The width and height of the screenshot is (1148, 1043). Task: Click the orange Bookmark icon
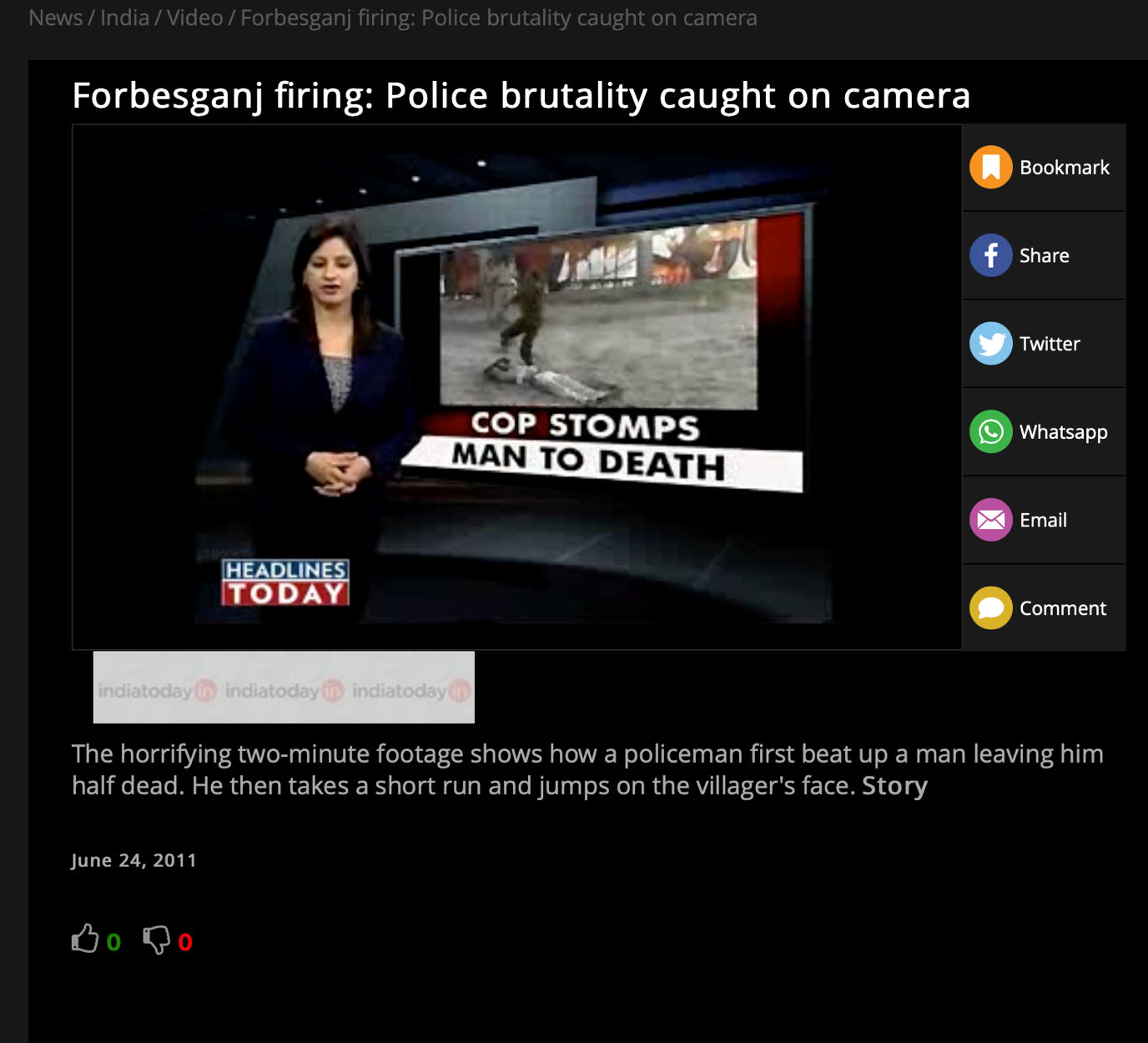[990, 167]
